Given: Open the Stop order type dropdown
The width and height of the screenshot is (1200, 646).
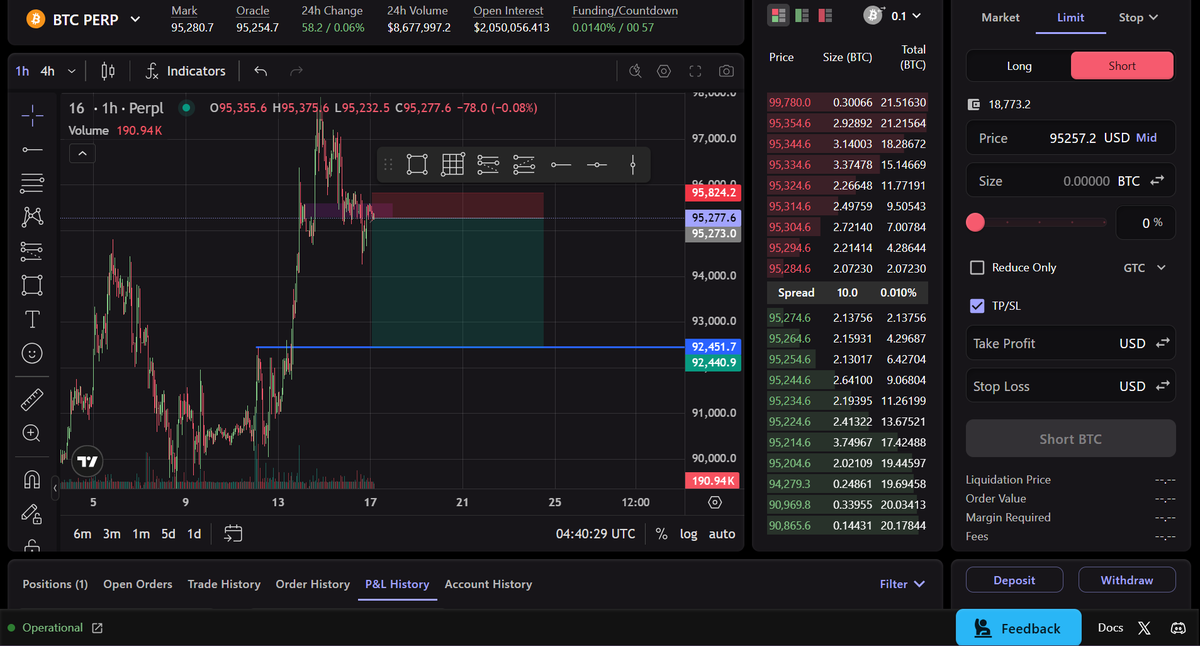Looking at the screenshot, I should pos(1138,17).
